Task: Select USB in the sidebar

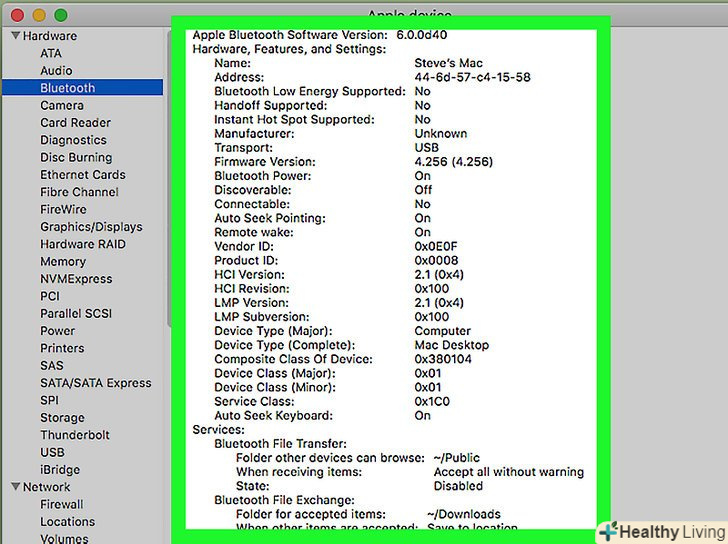Action: [x=52, y=452]
